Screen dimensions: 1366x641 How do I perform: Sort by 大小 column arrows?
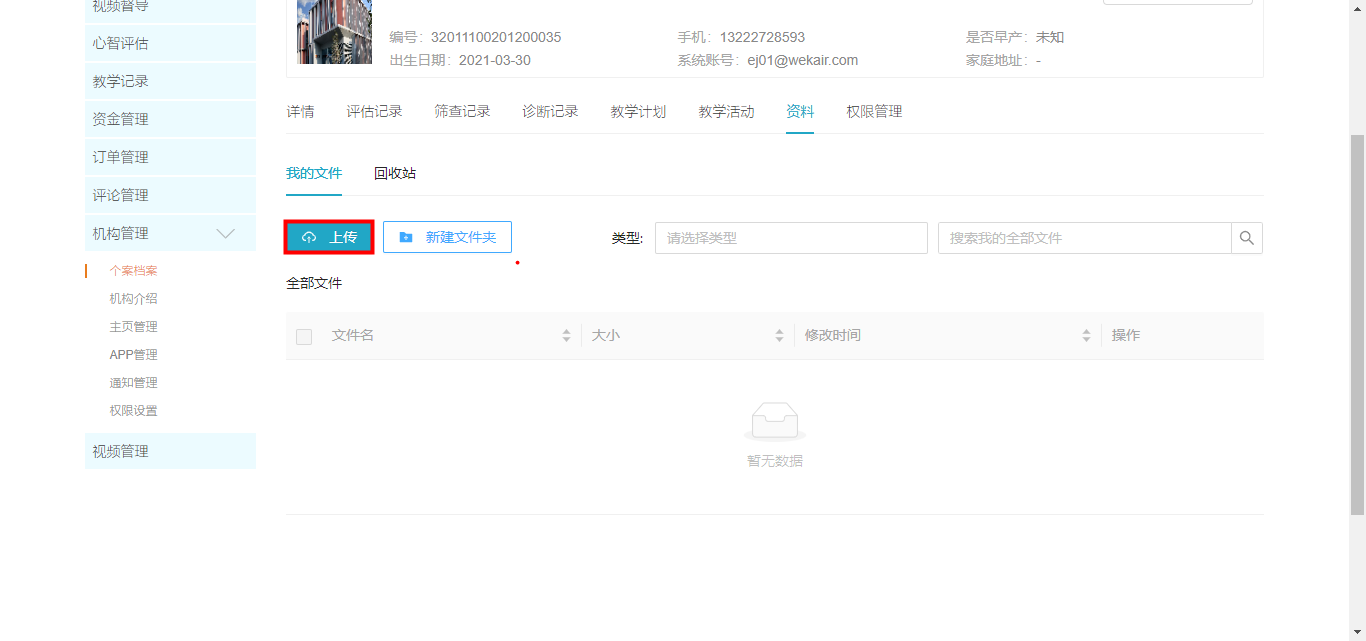click(779, 336)
